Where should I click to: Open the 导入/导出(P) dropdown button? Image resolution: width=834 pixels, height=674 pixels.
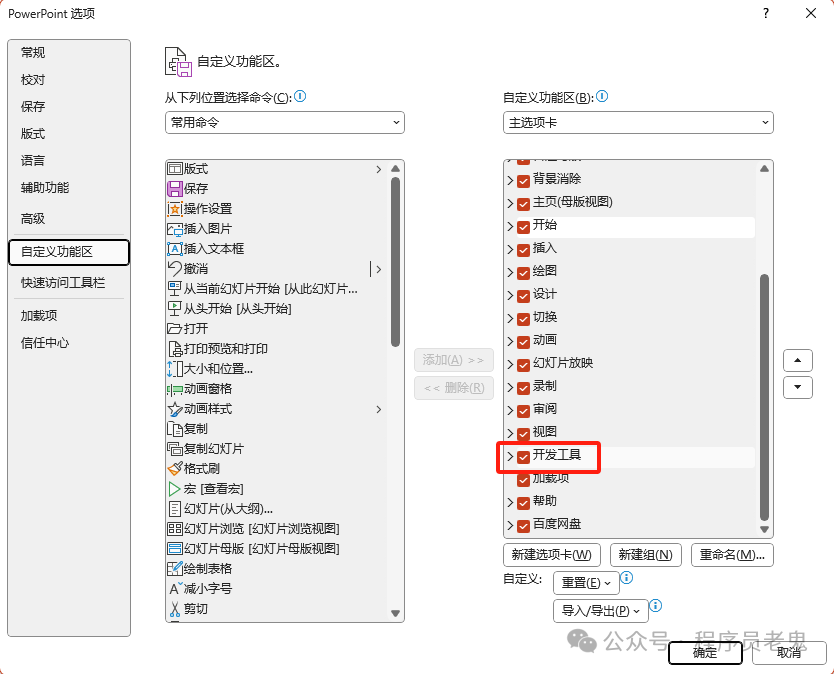pos(601,611)
